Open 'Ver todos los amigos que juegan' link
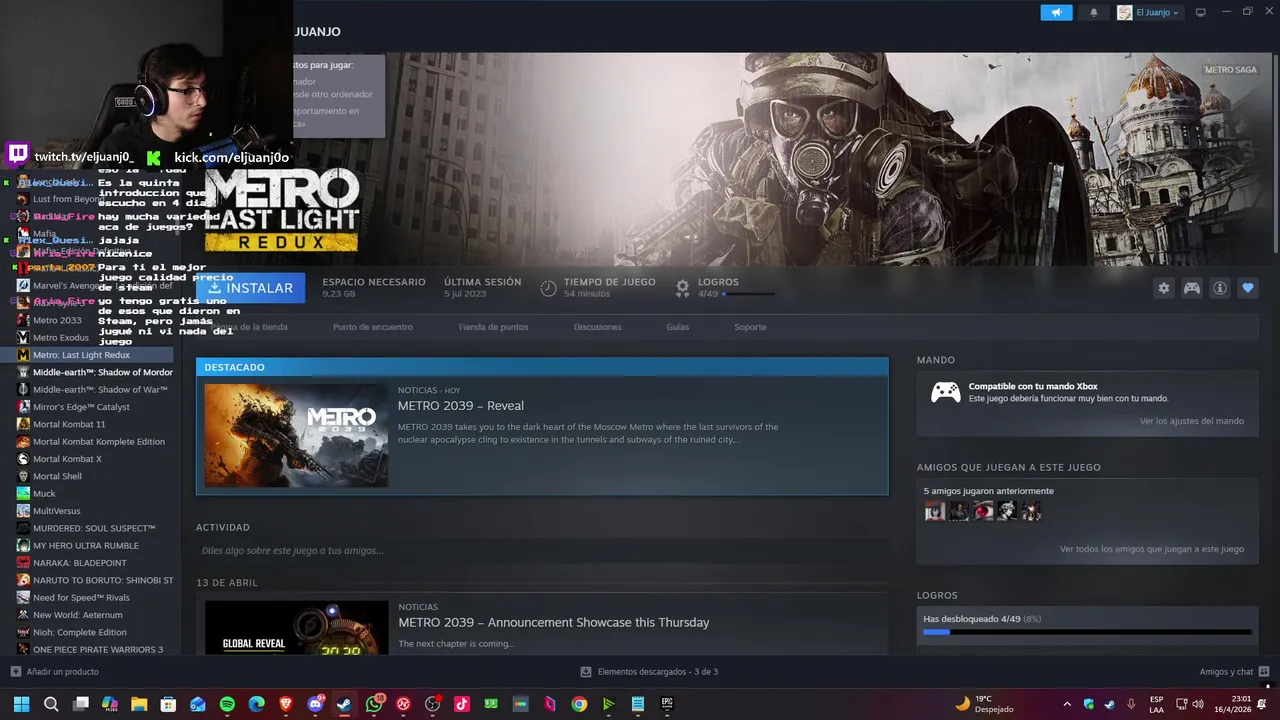Screen dimensions: 1280x720 (1152, 549)
